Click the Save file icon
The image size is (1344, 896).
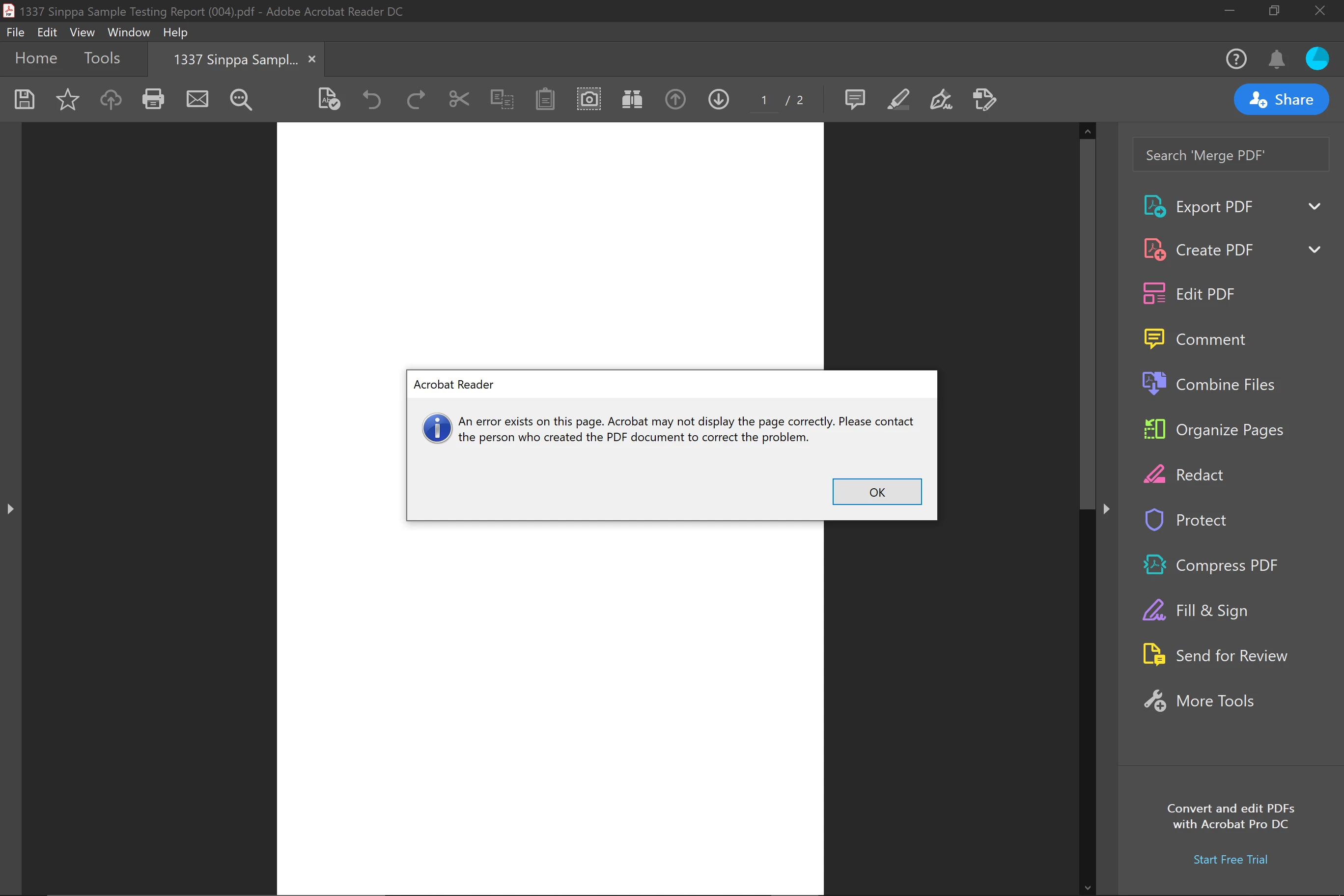24,99
